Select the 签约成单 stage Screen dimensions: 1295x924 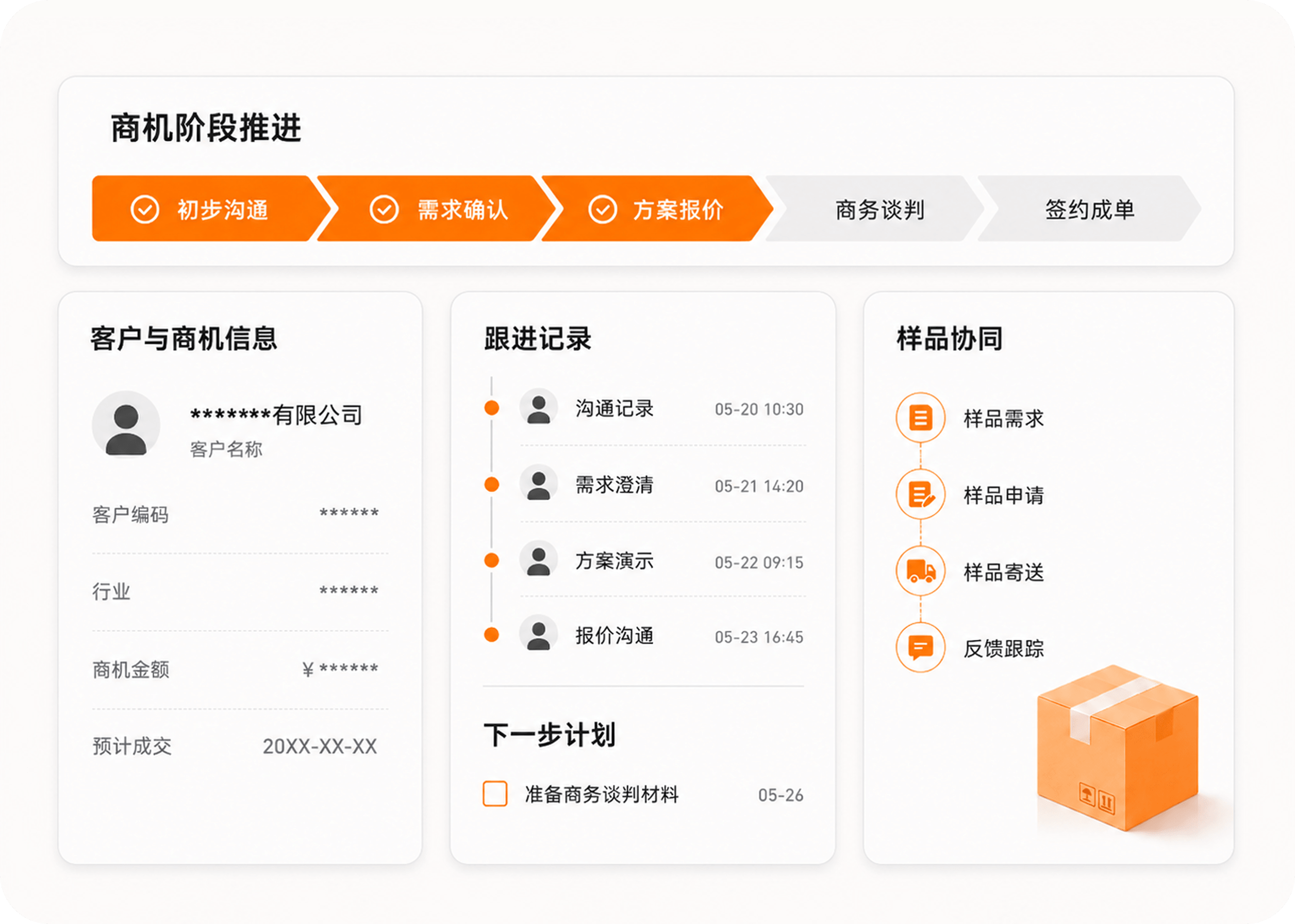(1089, 209)
